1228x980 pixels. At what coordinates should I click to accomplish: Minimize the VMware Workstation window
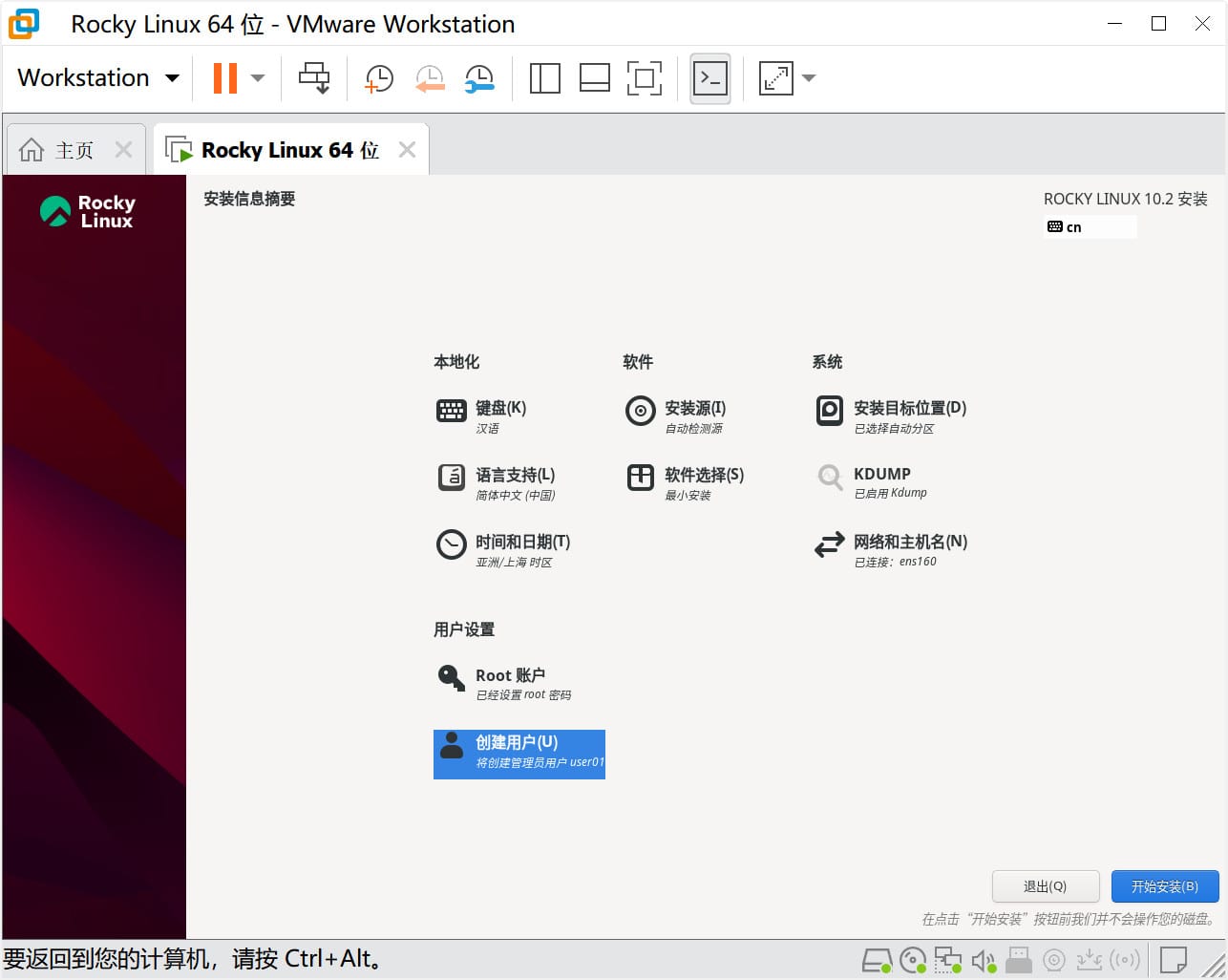pos(1114,24)
